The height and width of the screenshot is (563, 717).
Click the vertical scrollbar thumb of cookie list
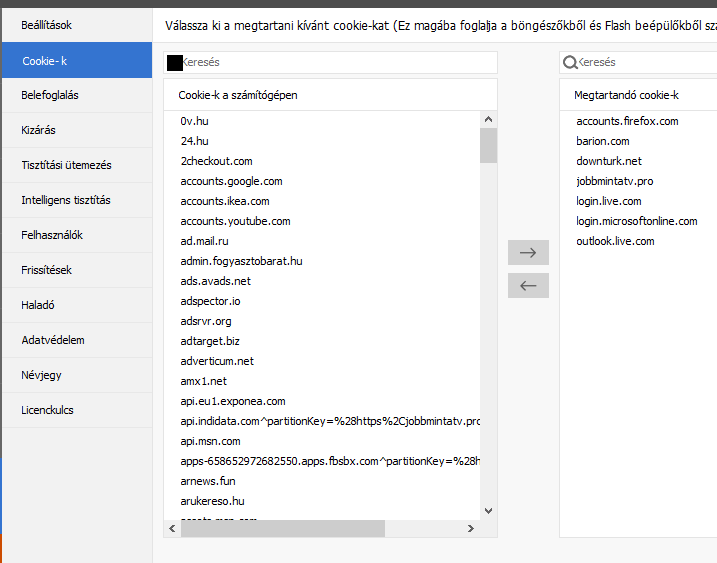point(488,145)
